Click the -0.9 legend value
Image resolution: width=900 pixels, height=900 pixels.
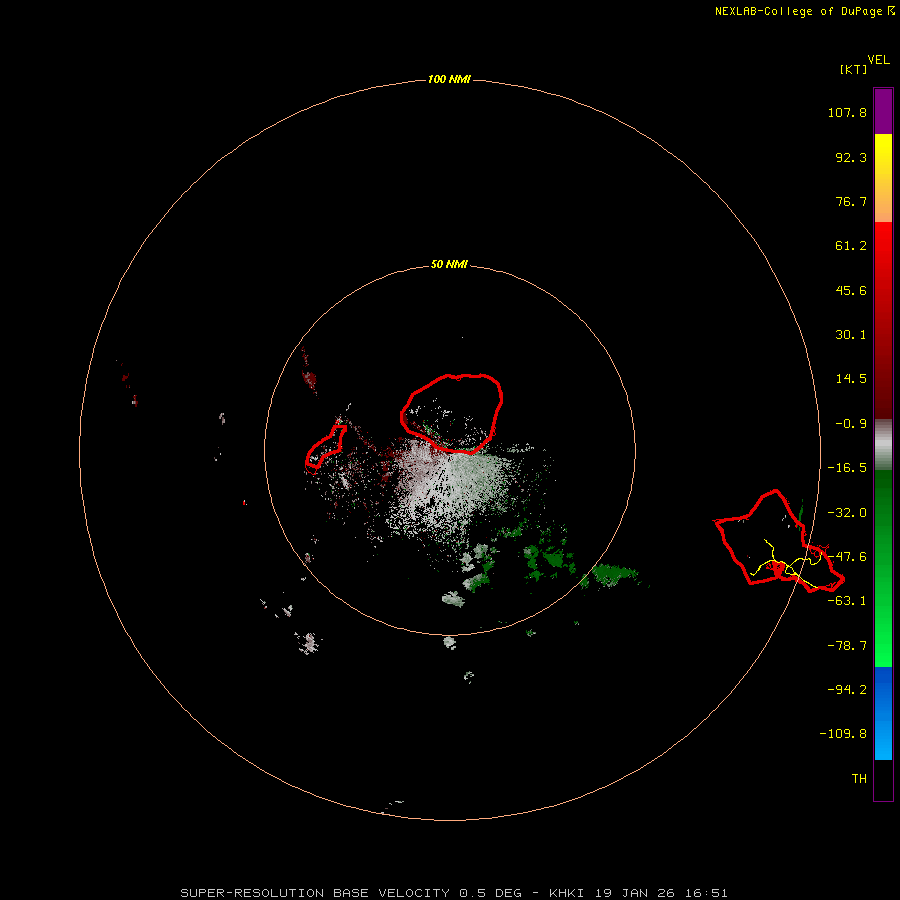coord(851,424)
